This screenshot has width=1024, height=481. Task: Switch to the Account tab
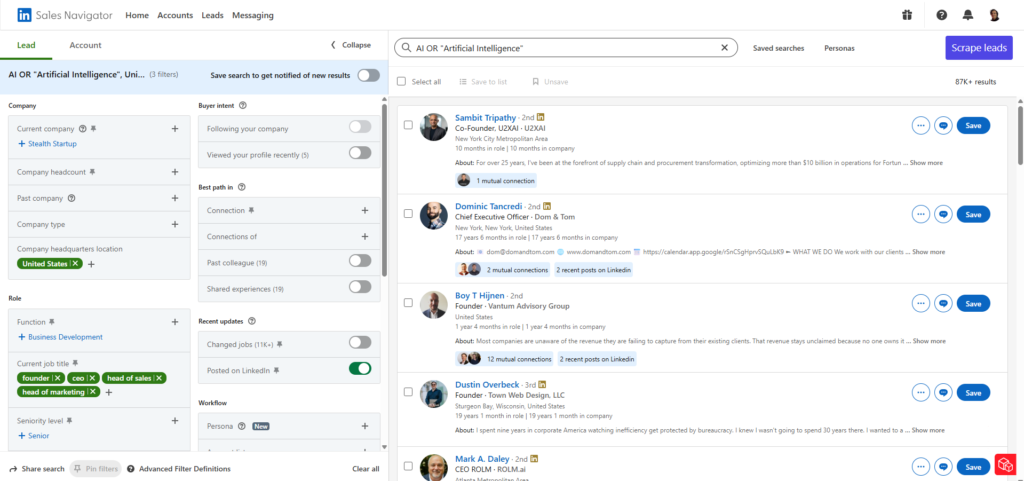[x=86, y=45]
